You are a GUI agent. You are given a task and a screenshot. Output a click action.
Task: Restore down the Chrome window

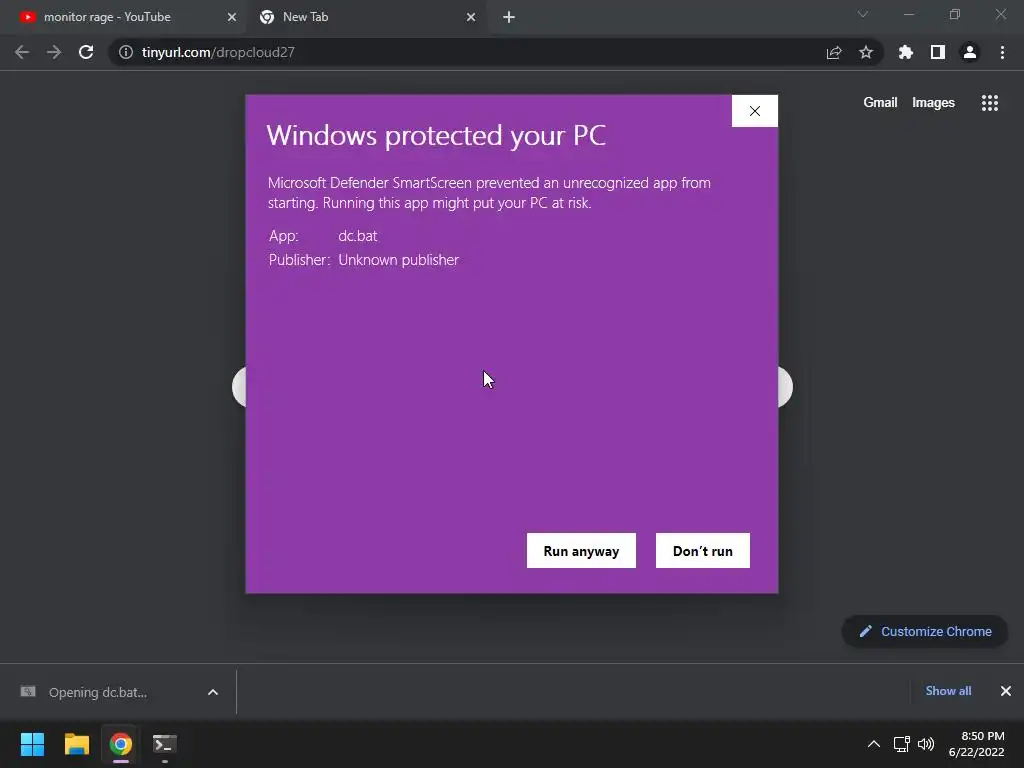coord(955,14)
